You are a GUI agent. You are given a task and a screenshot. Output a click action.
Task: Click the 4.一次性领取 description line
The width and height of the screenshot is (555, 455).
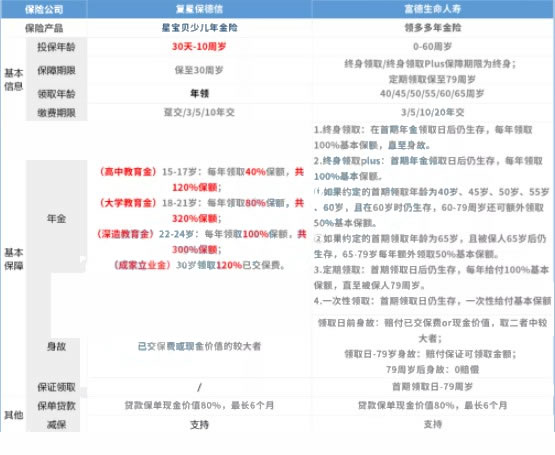click(433, 301)
